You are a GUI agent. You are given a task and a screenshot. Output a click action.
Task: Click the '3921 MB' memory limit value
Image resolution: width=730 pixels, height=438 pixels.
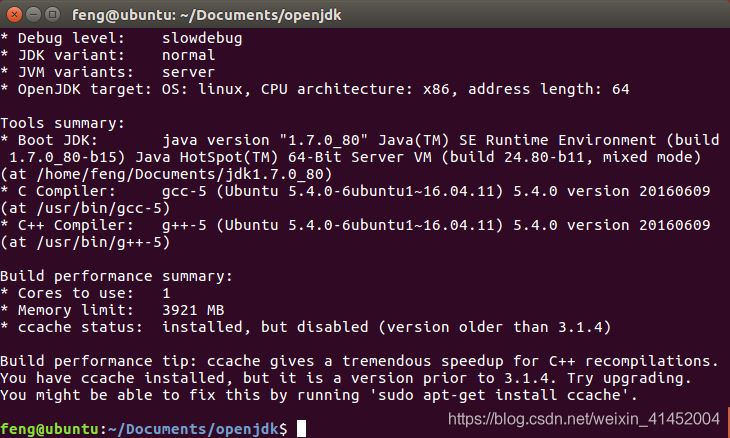point(197,310)
